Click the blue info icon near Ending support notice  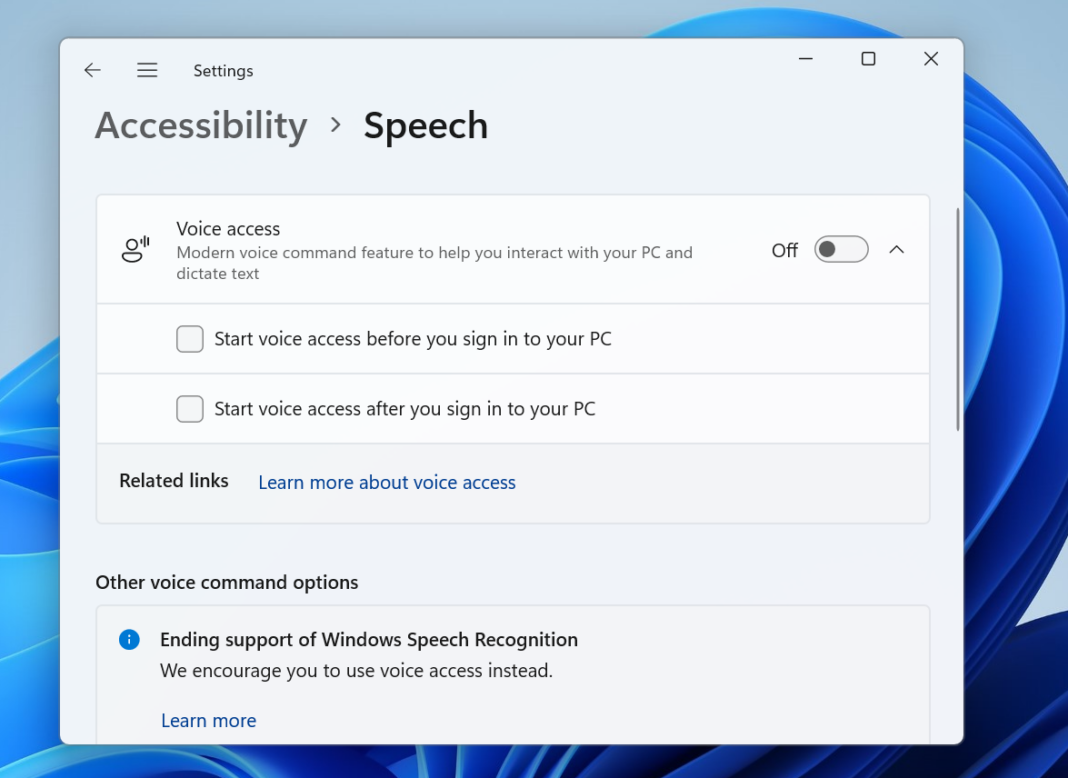pos(128,639)
